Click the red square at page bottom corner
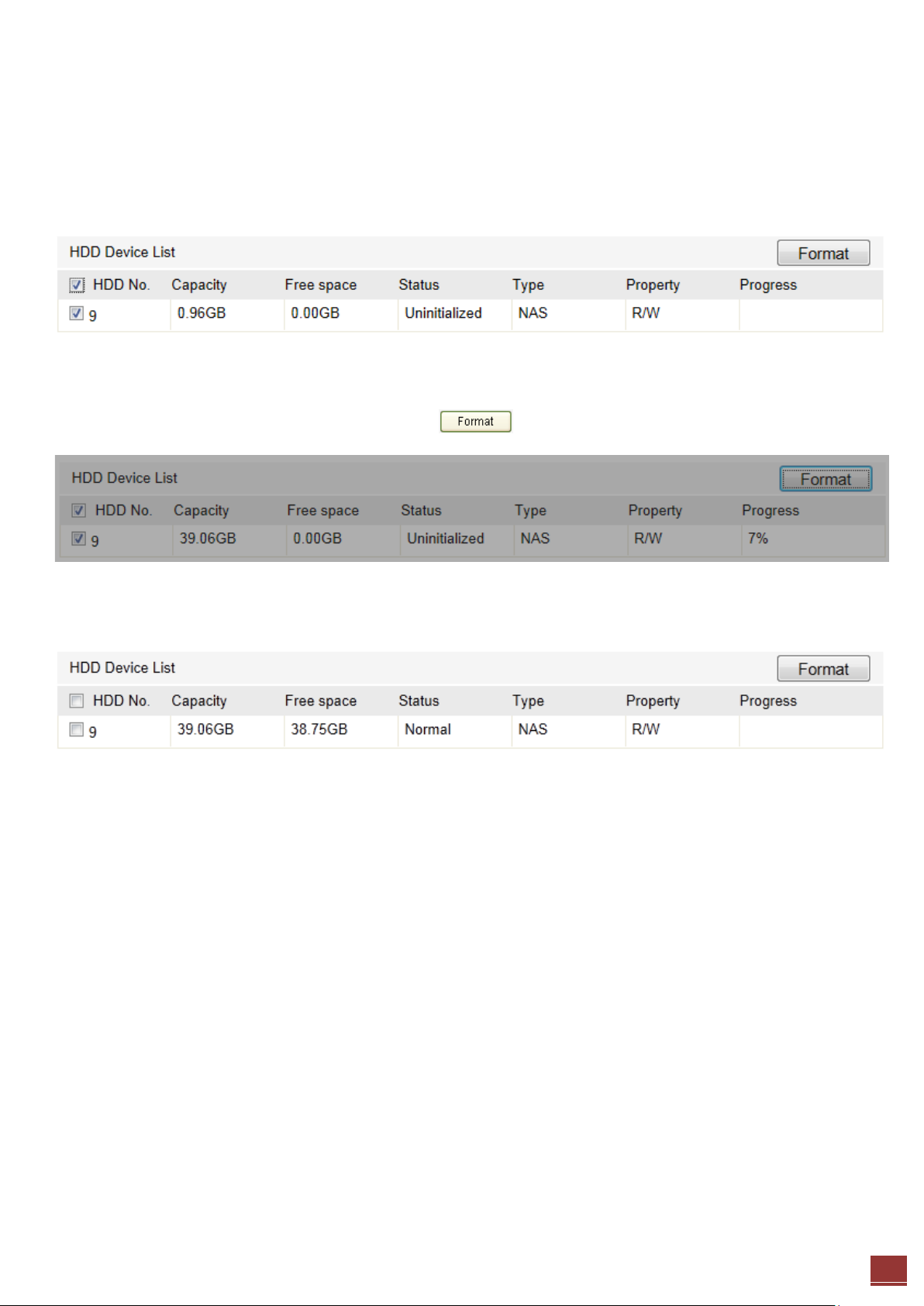This screenshot has width=924, height=1306. point(888,1270)
